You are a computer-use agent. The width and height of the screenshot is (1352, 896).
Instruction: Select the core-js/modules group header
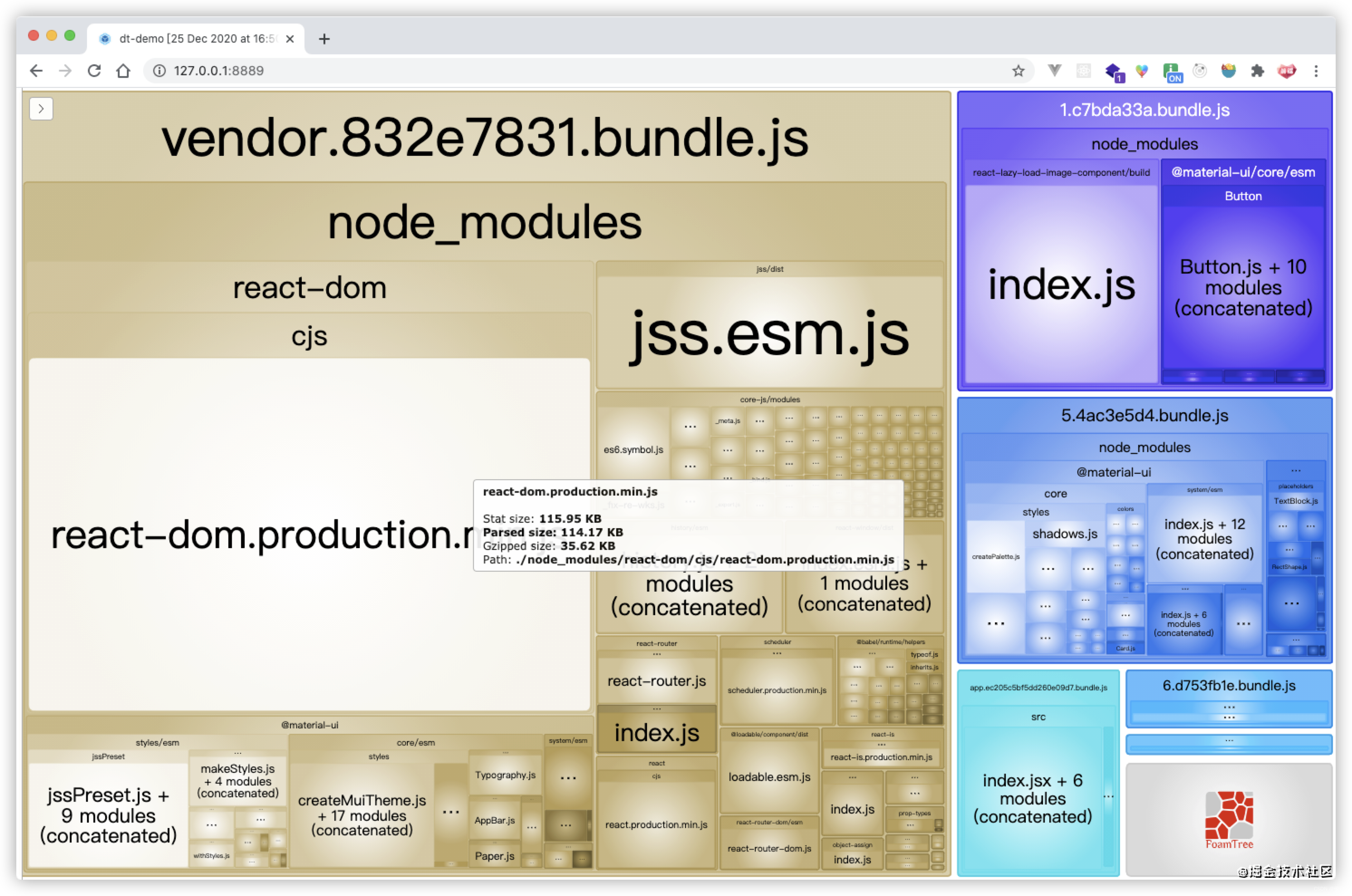[x=769, y=400]
